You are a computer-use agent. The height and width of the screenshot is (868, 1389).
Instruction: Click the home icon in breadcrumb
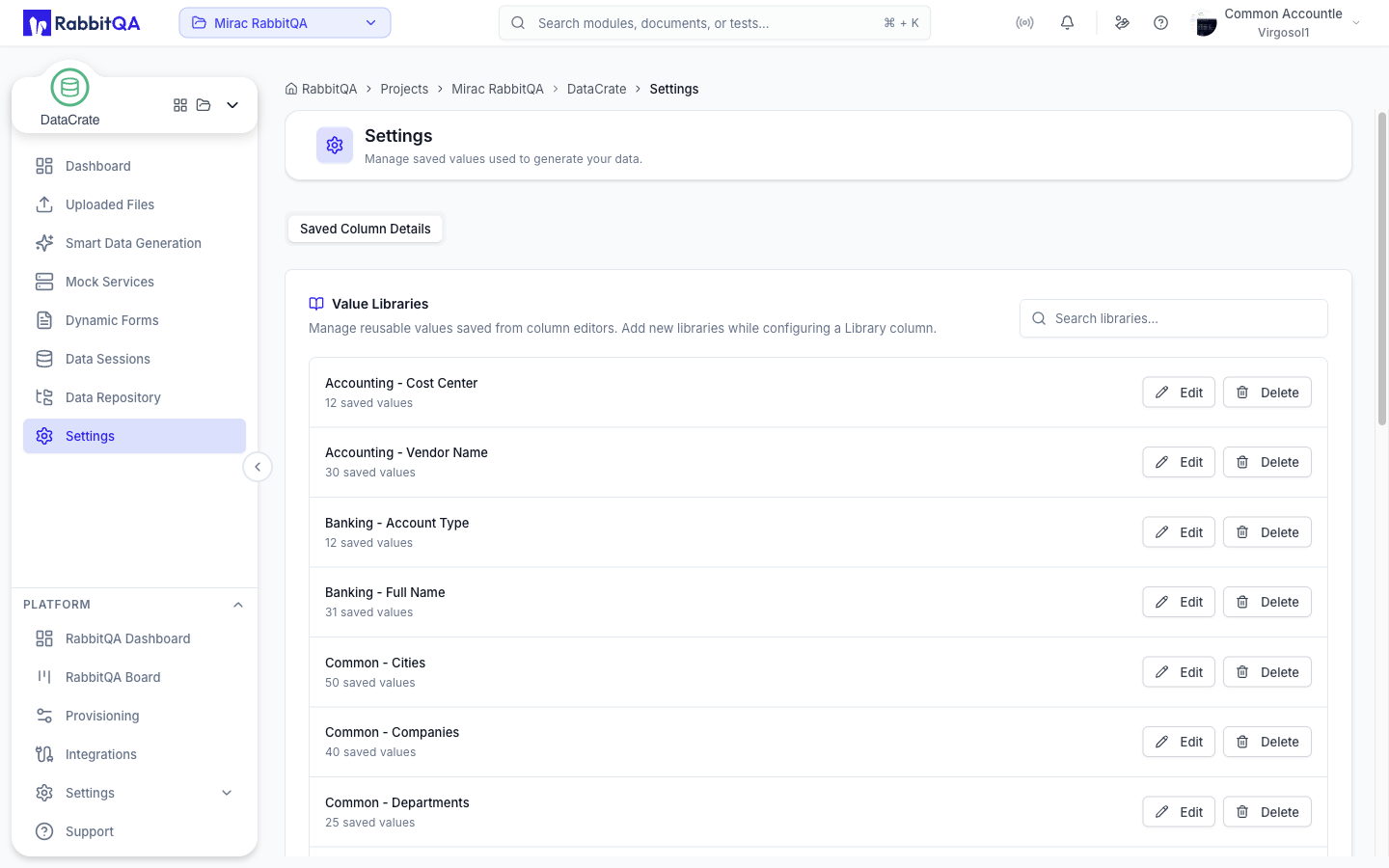(x=291, y=89)
